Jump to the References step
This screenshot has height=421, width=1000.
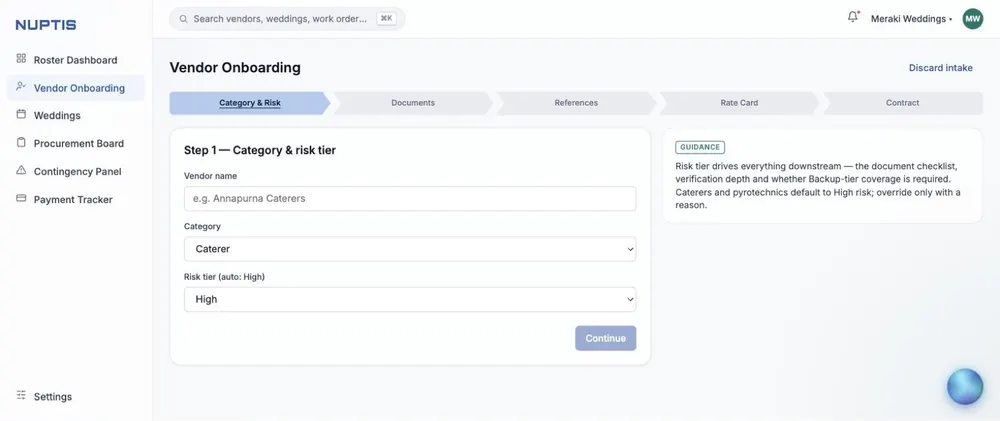[576, 103]
